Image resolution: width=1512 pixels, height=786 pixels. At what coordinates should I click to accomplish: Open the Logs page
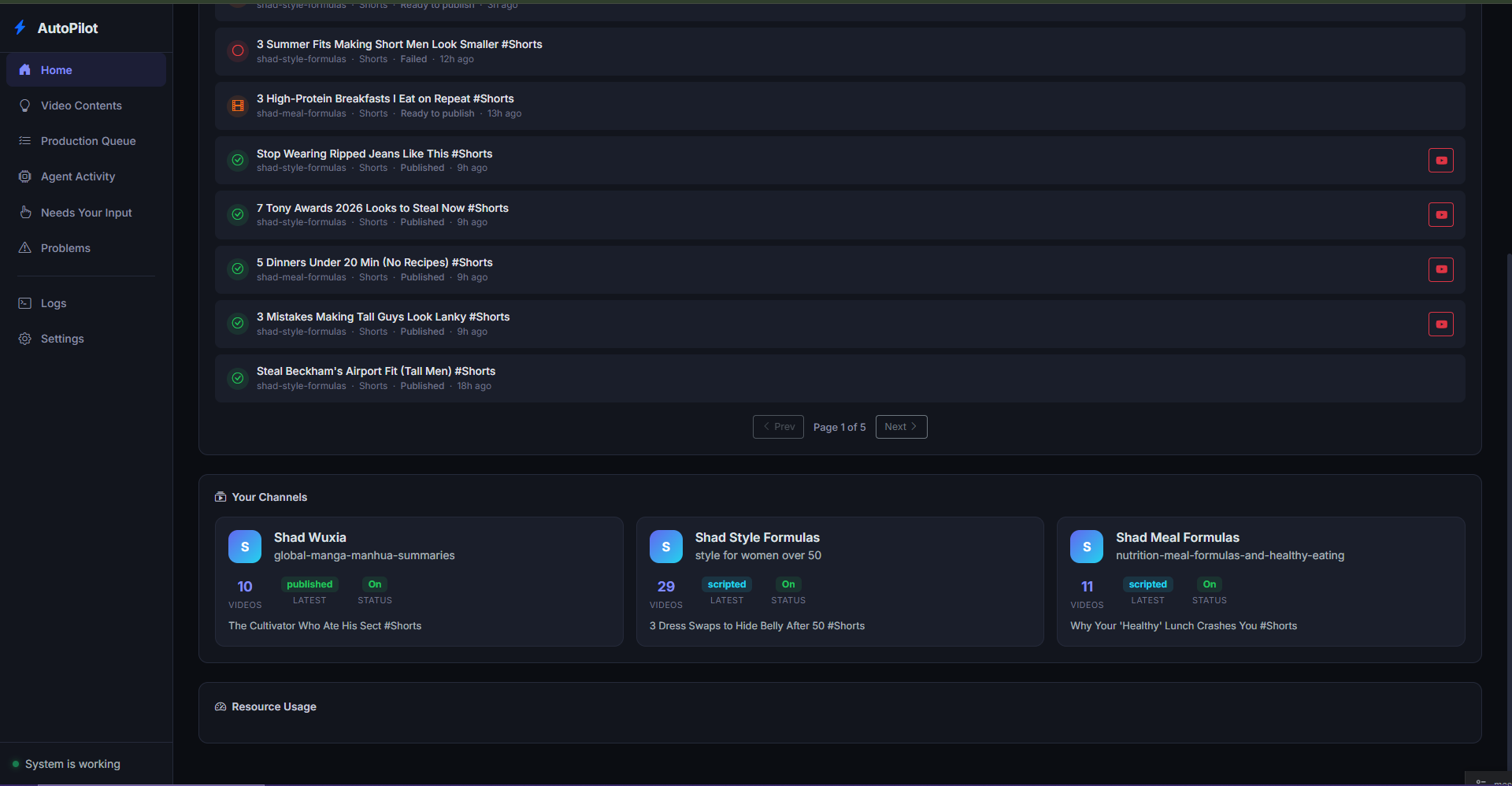point(86,303)
